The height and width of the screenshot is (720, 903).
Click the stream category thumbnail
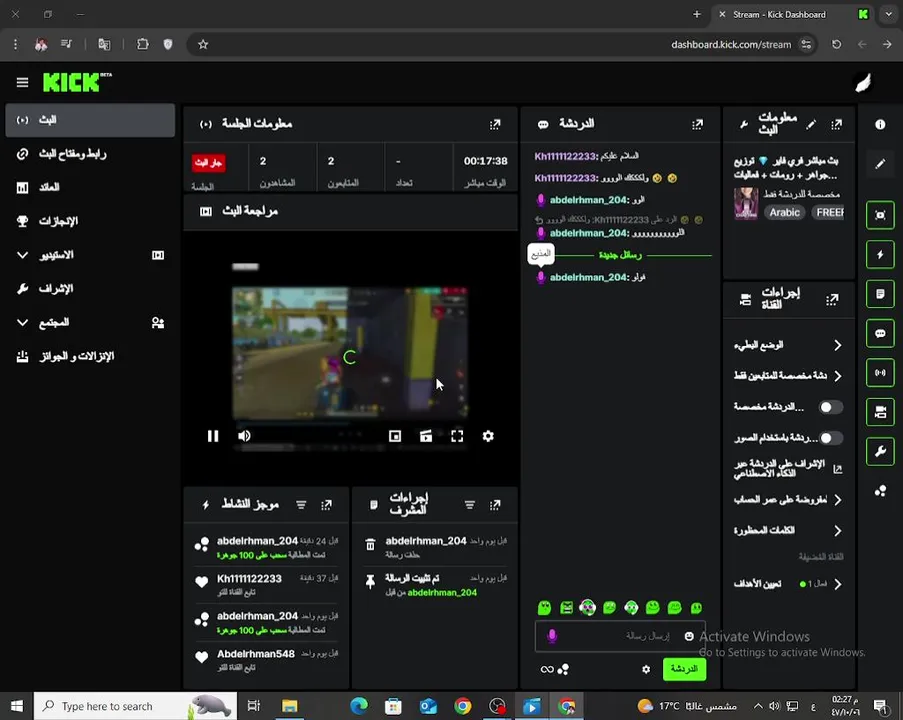point(746,204)
